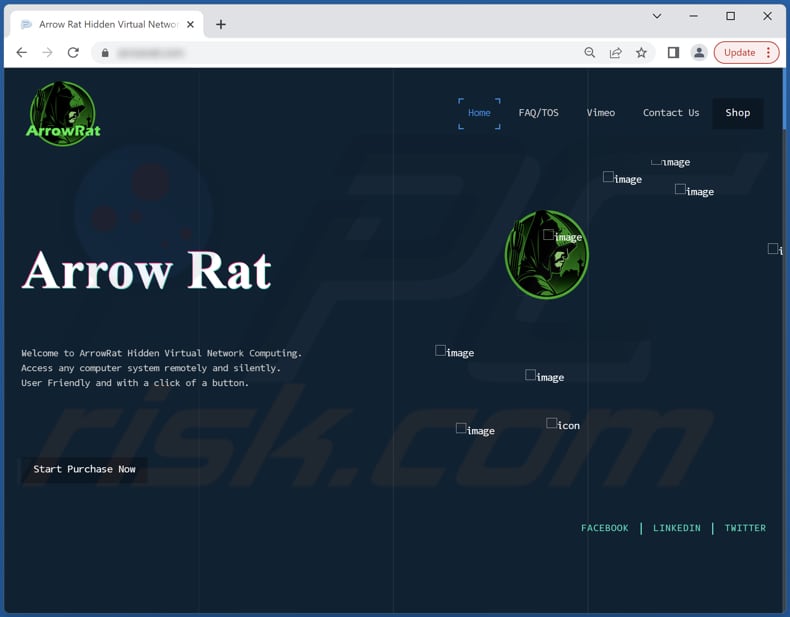790x617 pixels.
Task: Reload the page with refresh icon
Action: (x=73, y=53)
